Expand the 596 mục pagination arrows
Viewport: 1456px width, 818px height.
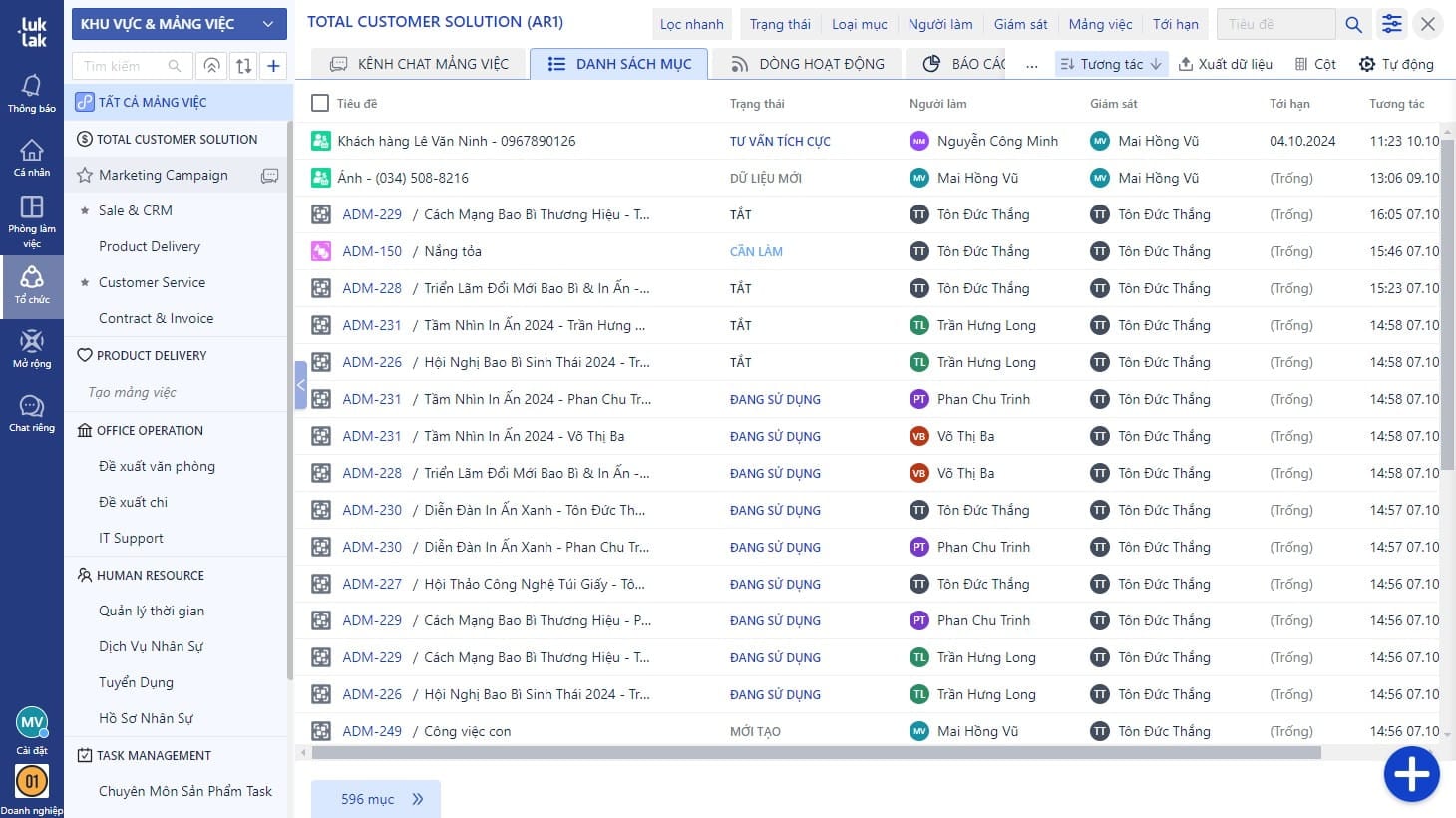(418, 799)
